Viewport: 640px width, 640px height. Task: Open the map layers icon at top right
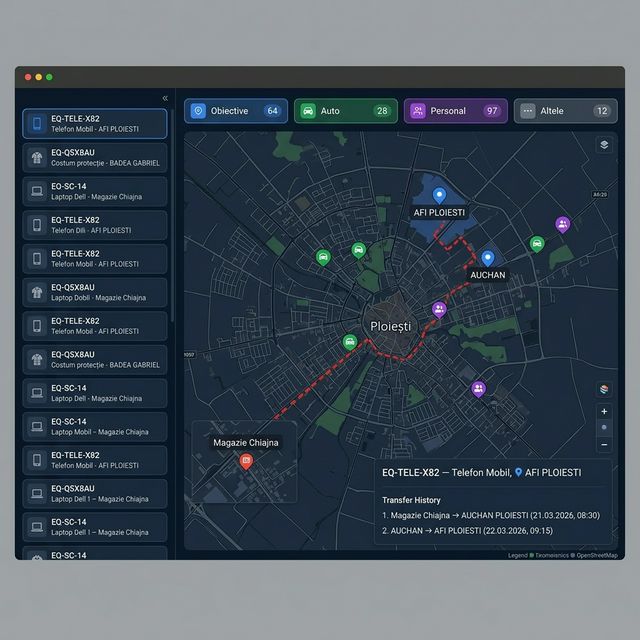pos(603,145)
